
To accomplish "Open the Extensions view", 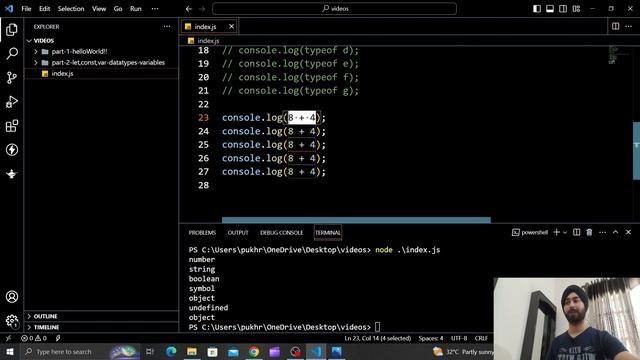I will click(x=12, y=126).
